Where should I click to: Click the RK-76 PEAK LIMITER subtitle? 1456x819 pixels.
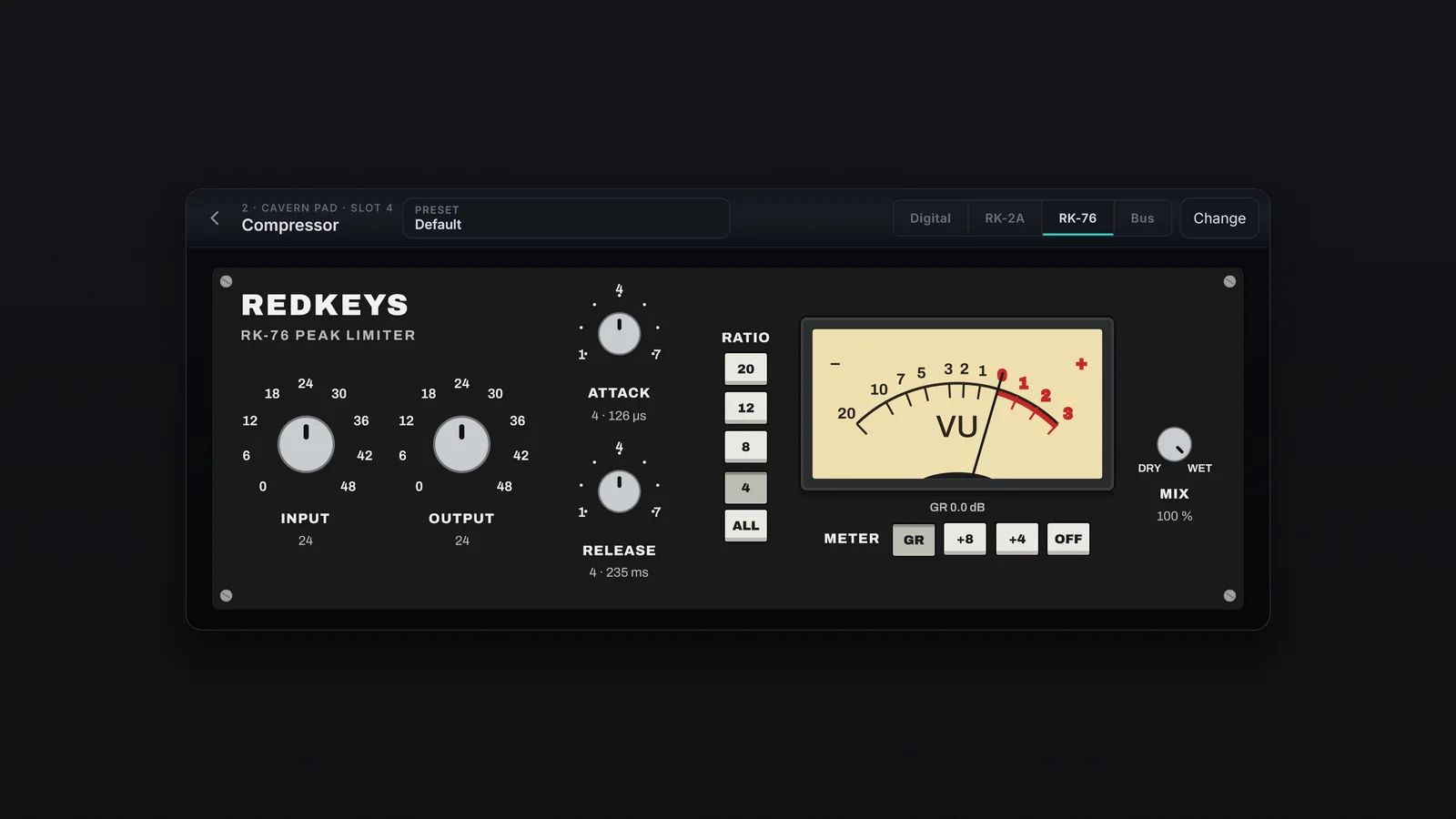tap(329, 336)
